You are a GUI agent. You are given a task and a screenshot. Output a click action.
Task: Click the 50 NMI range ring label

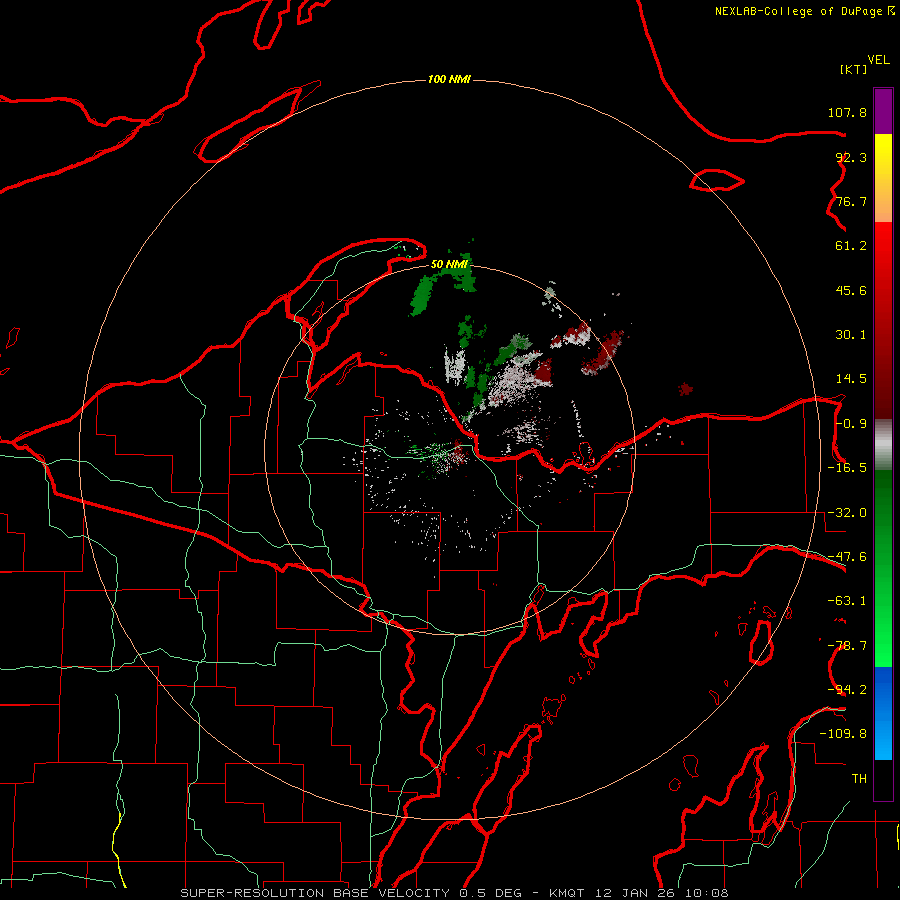(x=449, y=264)
